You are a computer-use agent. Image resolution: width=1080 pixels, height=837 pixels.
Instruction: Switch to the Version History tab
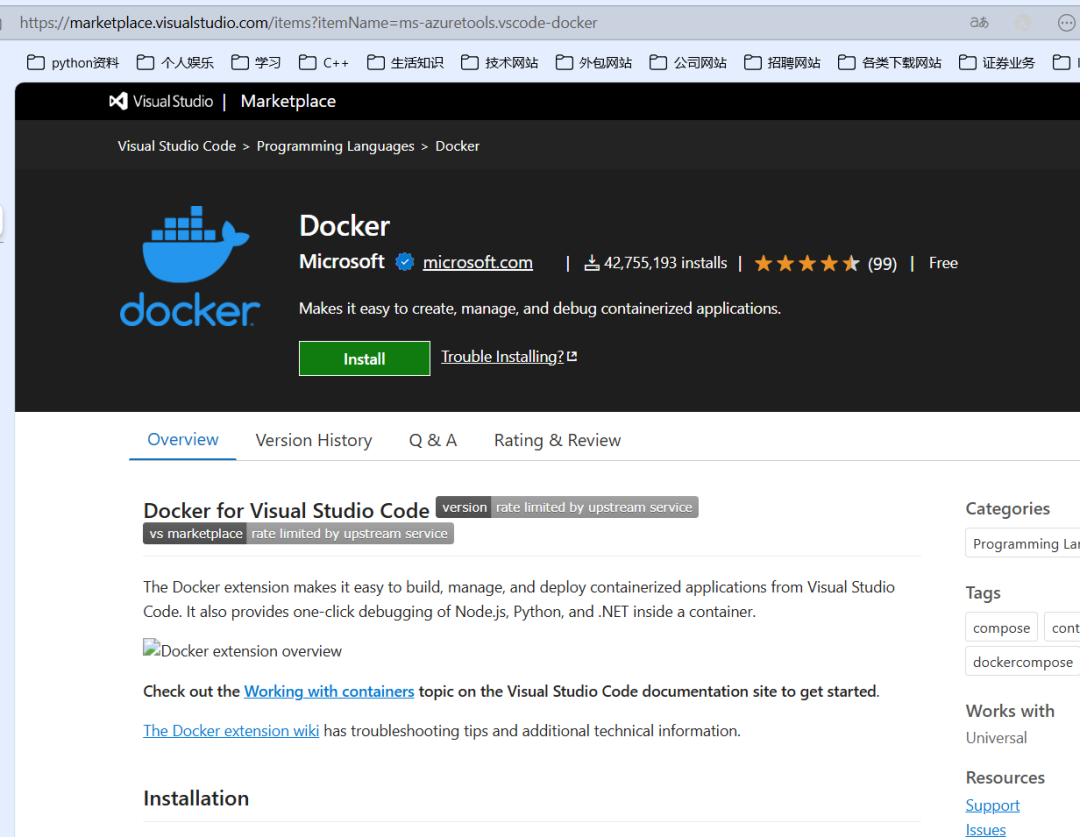(x=313, y=440)
